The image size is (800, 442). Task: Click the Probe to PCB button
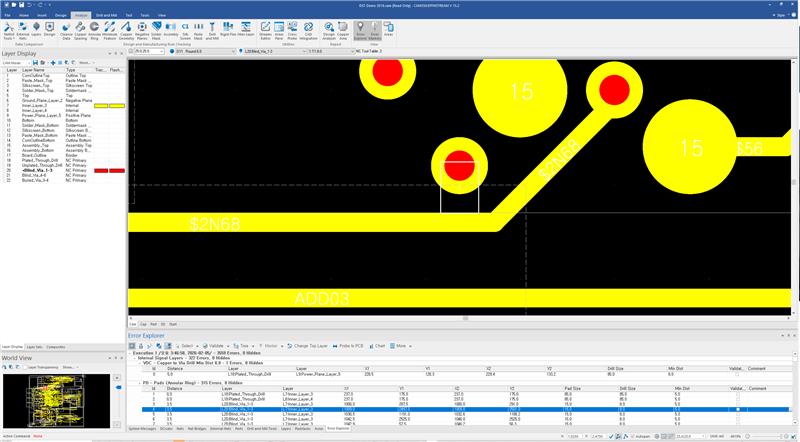pos(348,346)
